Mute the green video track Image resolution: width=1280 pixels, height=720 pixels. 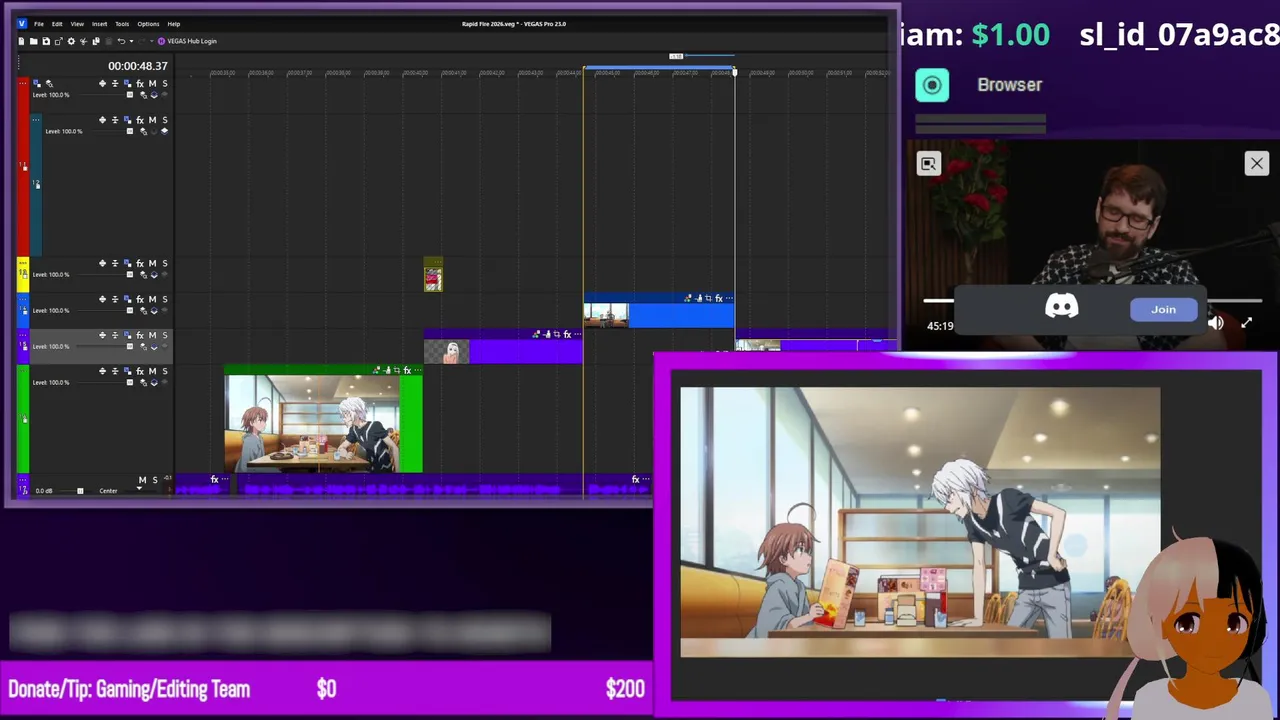(x=152, y=371)
